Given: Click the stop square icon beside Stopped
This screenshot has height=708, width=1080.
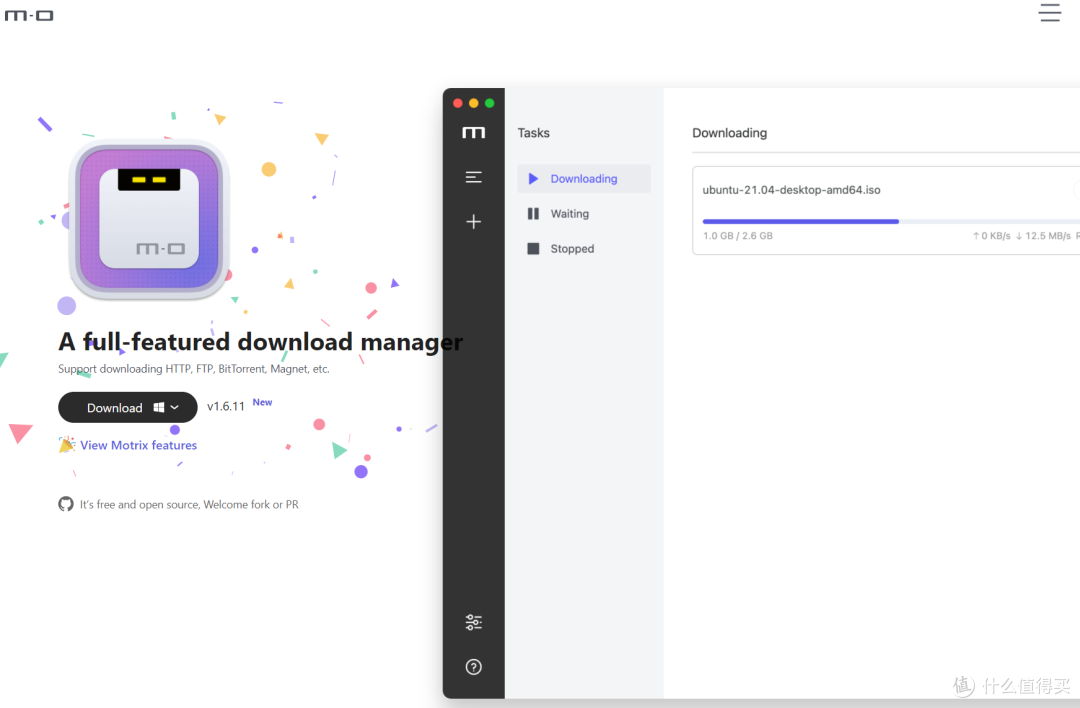Looking at the screenshot, I should (532, 249).
